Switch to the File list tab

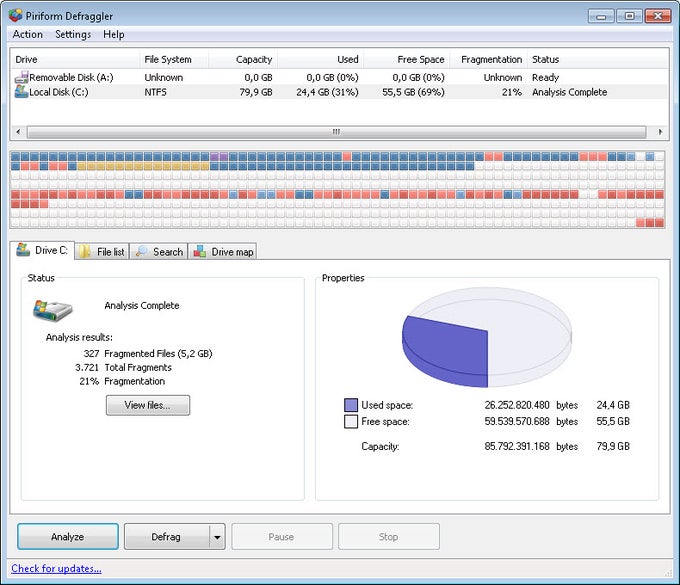[102, 252]
